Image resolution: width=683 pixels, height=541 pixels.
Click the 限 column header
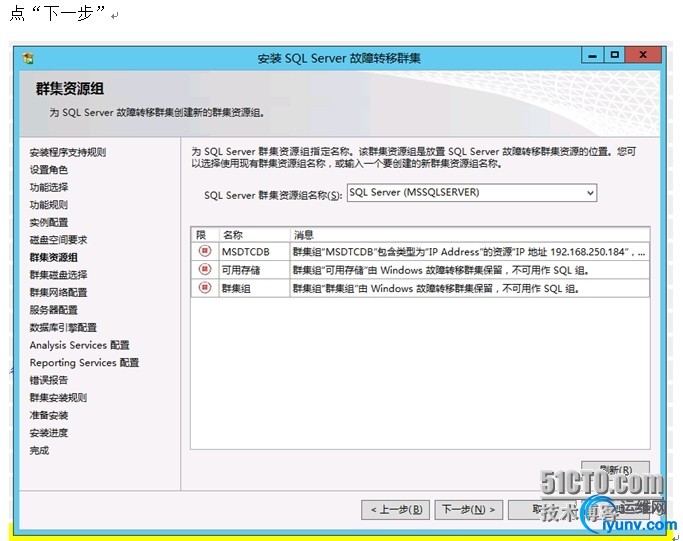pos(205,235)
